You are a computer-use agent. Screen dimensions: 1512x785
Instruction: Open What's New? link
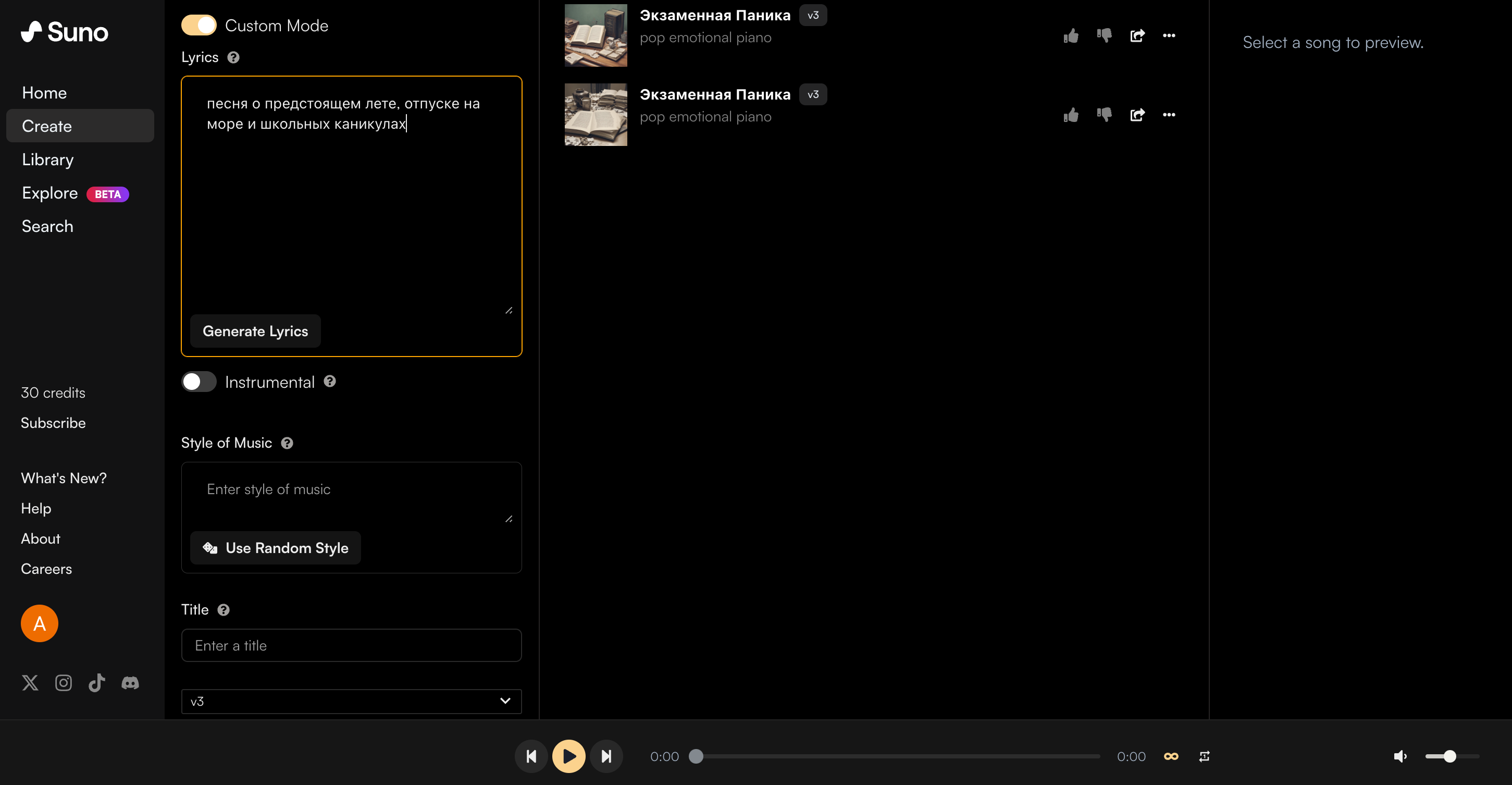coord(64,479)
